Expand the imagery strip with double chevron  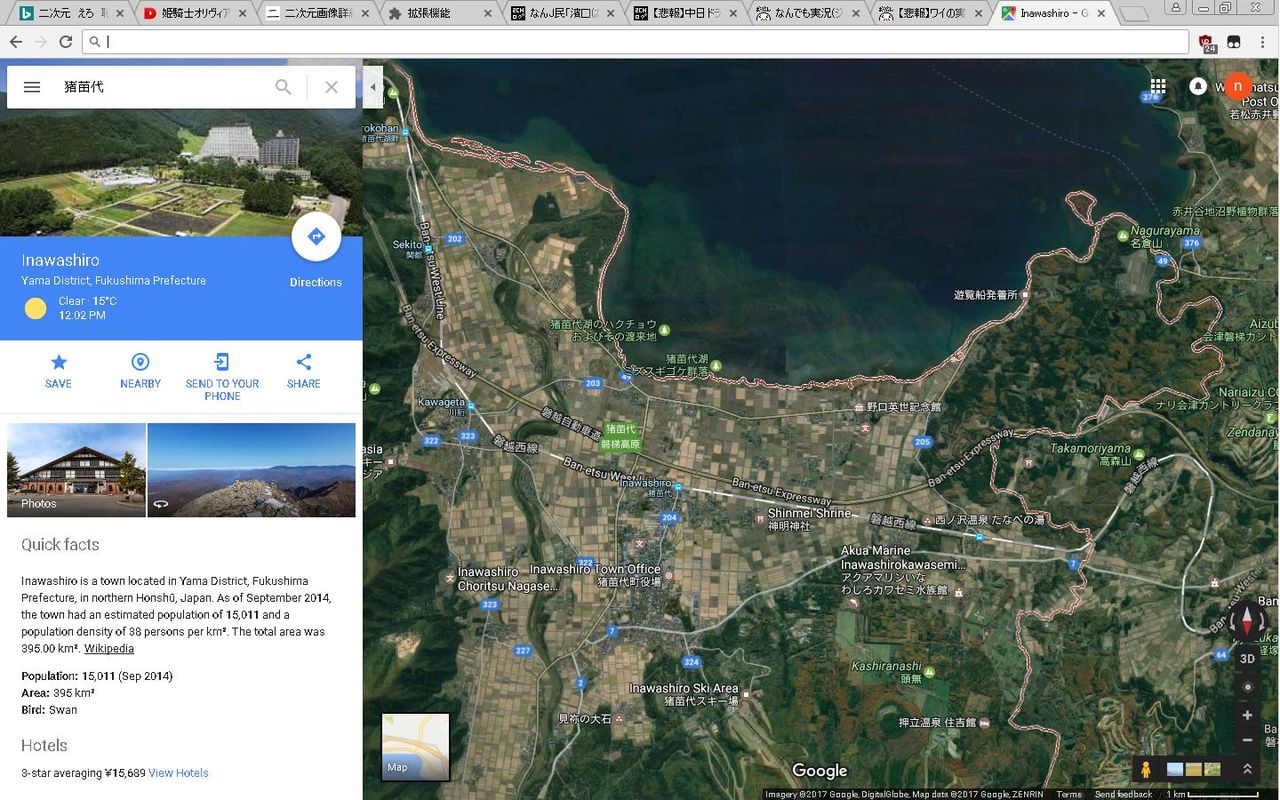(x=1247, y=769)
